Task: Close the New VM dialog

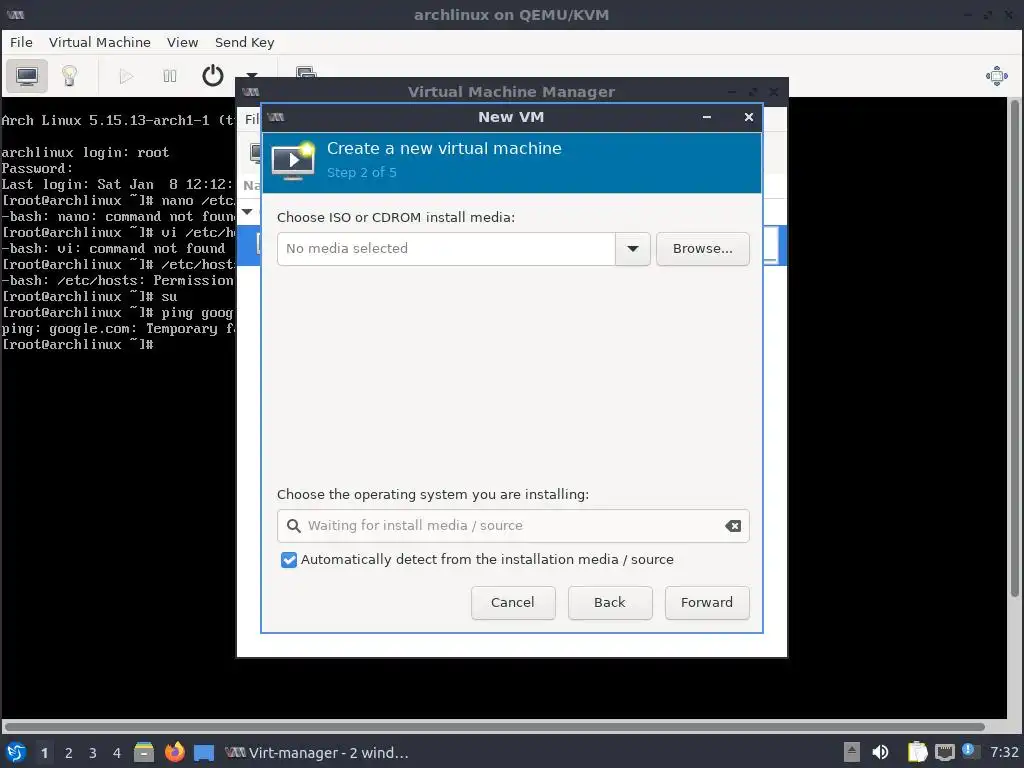Action: [748, 118]
